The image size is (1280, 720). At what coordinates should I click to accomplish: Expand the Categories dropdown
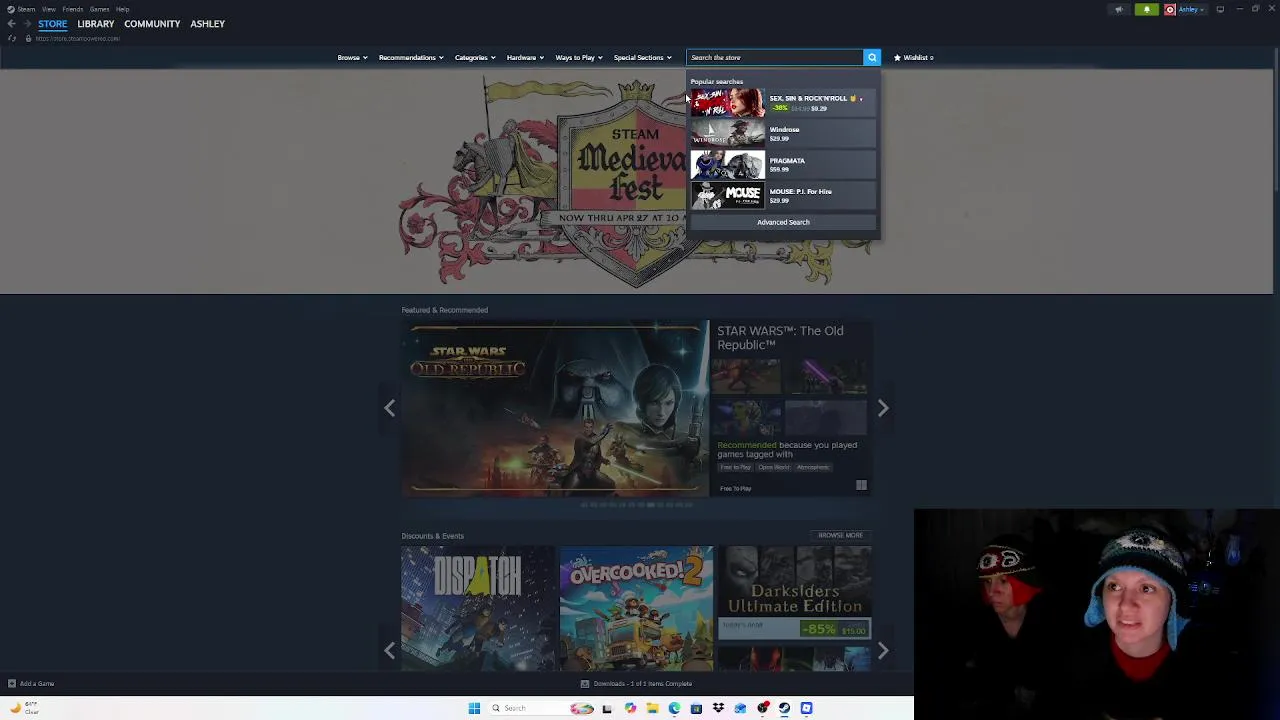pos(475,57)
